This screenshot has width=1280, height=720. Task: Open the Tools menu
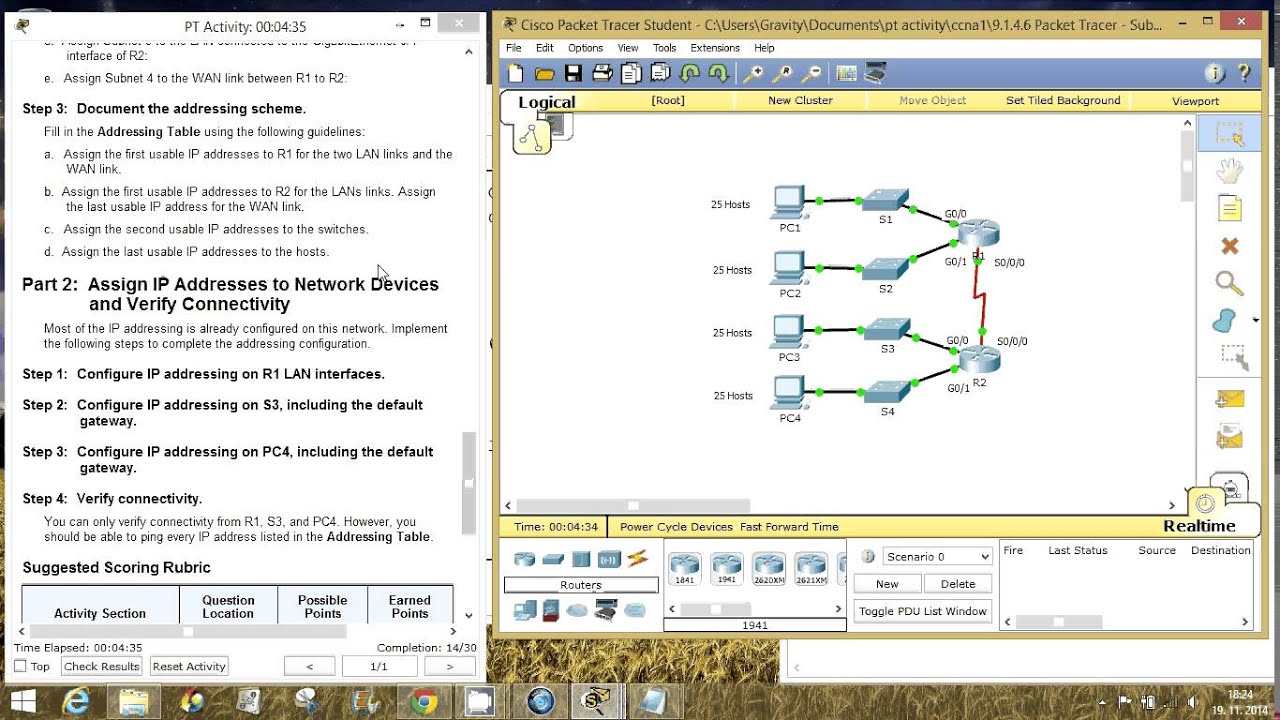[x=664, y=48]
